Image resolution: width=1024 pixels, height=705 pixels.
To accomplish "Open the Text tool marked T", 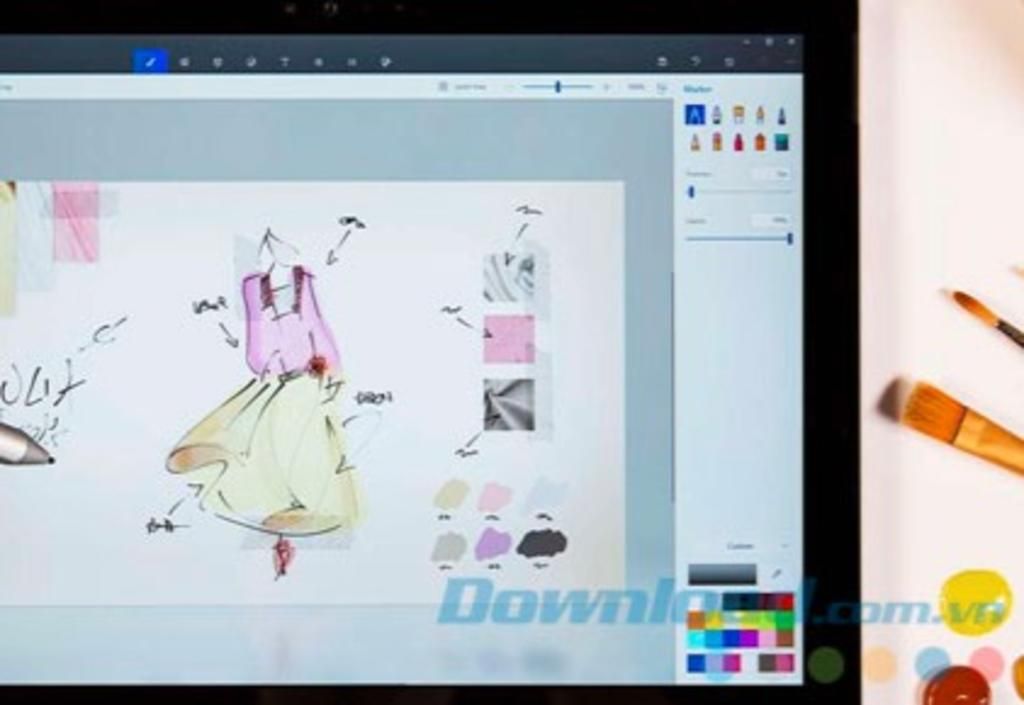I will pyautogui.click(x=285, y=62).
